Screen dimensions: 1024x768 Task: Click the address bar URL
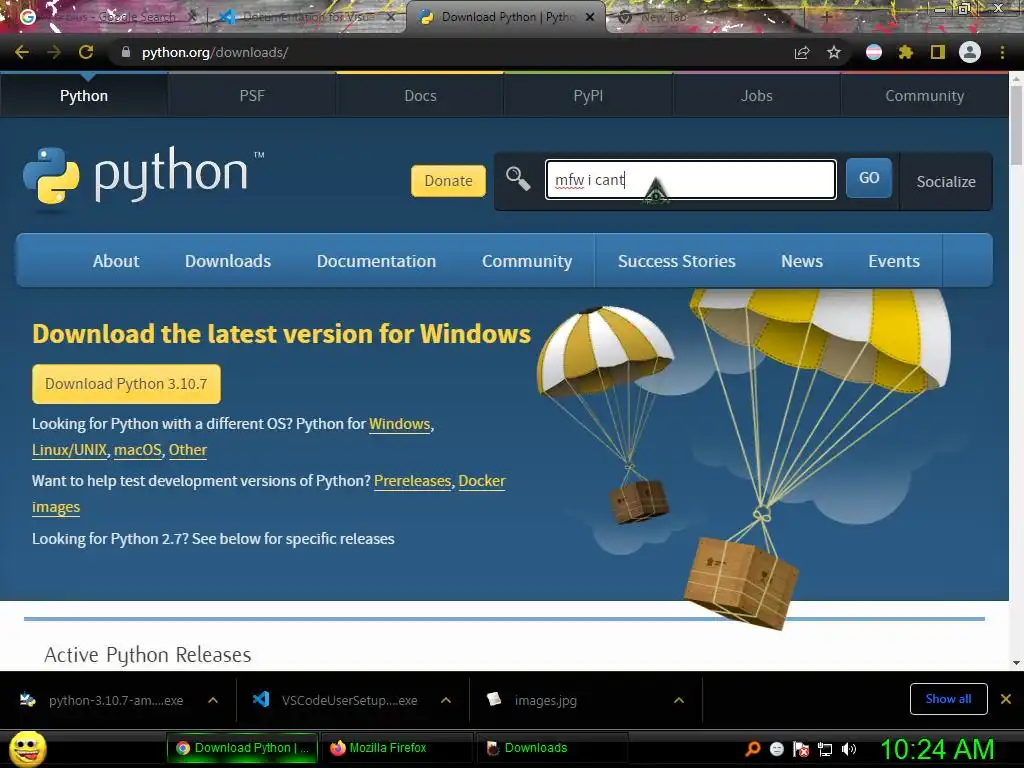[215, 52]
